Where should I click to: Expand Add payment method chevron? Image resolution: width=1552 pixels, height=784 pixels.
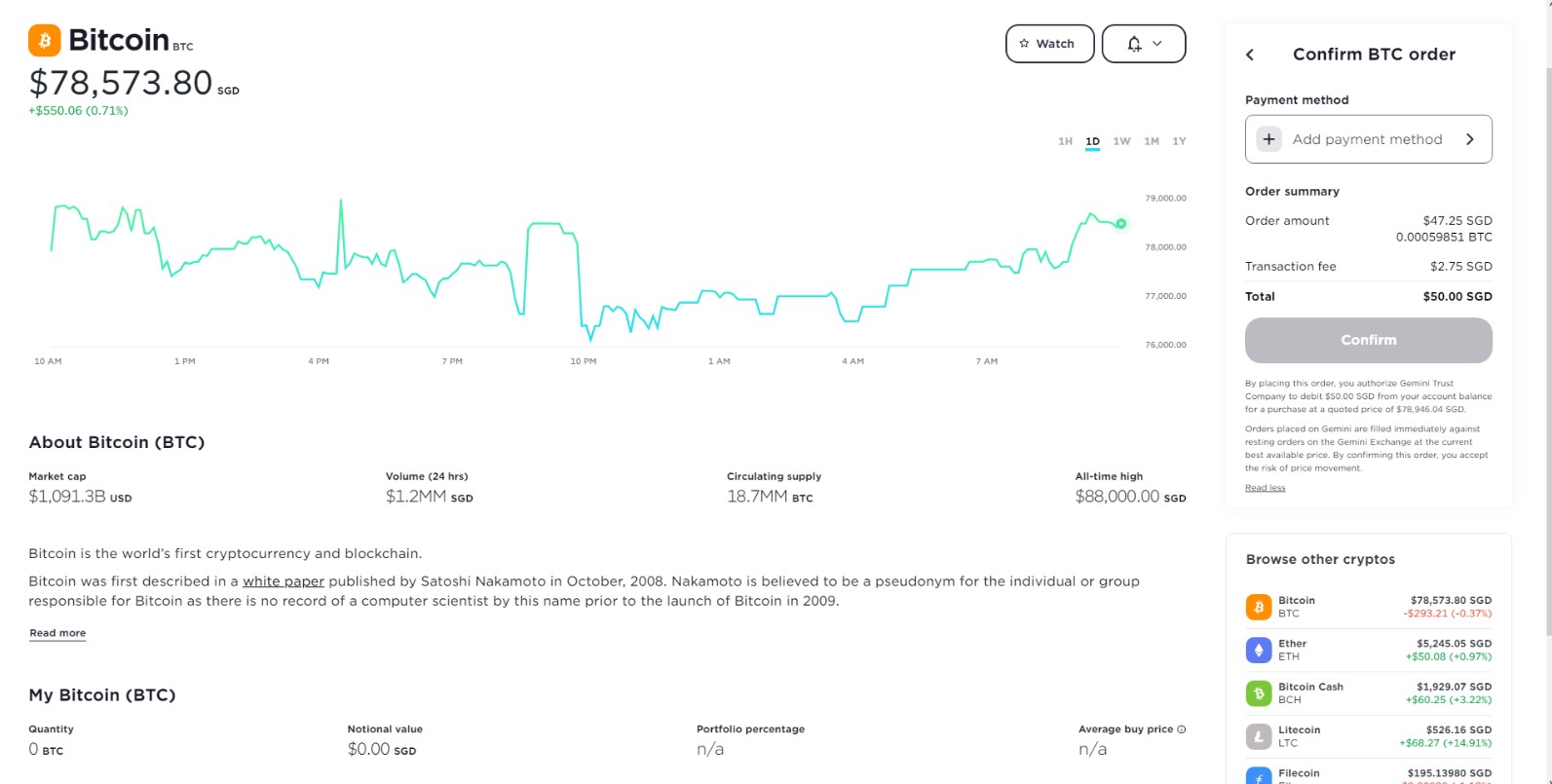coord(1470,139)
